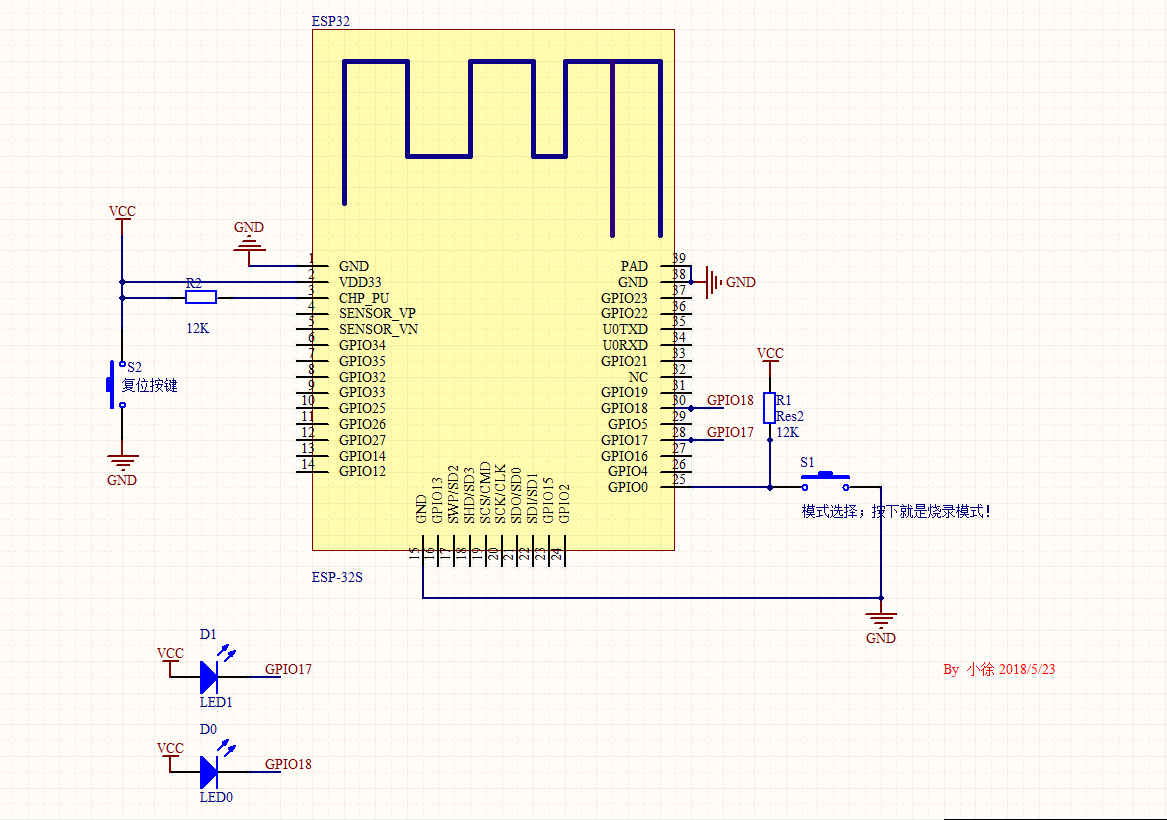The width and height of the screenshot is (1167, 820).
Task: Click the GPIO34 pin name
Action: pyautogui.click(x=362, y=345)
